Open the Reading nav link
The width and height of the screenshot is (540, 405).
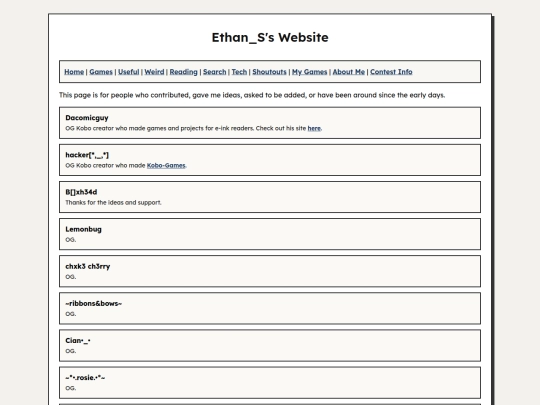(184, 72)
